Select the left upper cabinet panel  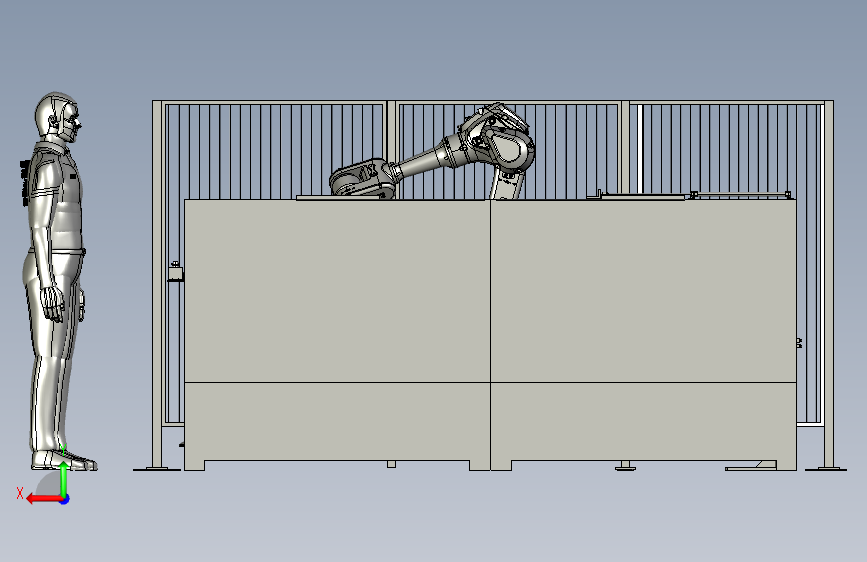337,291
